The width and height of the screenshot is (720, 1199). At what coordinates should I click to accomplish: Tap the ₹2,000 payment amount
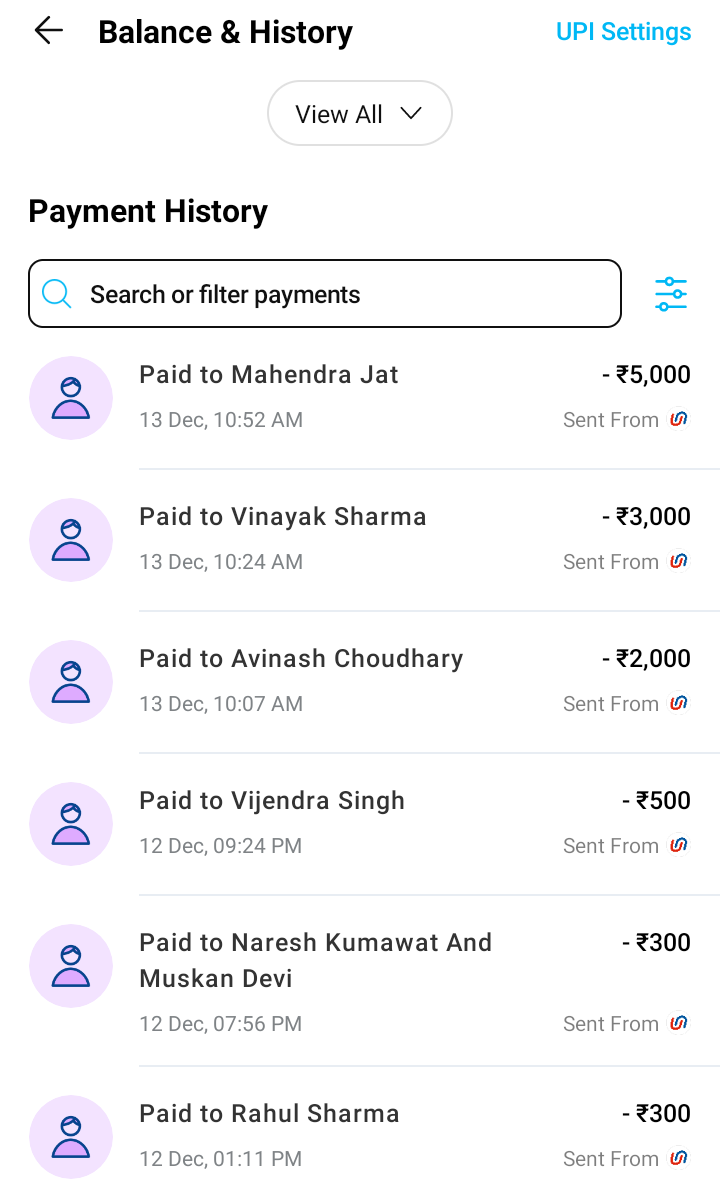(x=646, y=659)
